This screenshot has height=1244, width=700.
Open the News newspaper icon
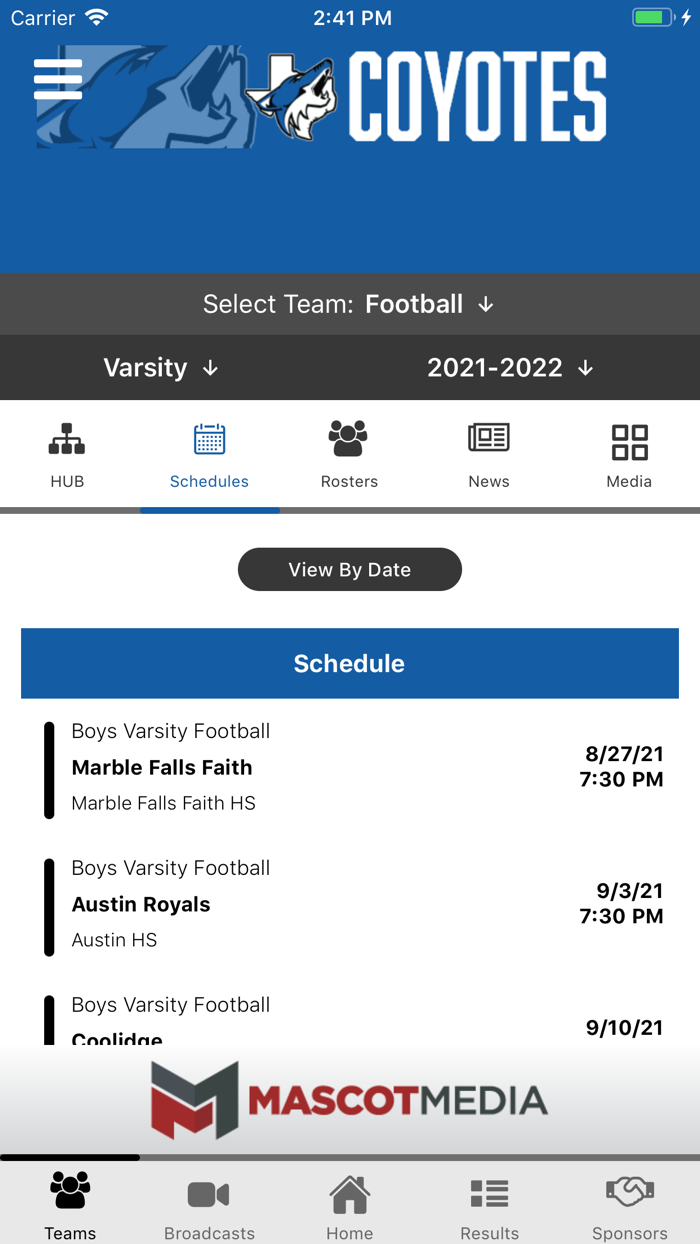click(x=489, y=437)
